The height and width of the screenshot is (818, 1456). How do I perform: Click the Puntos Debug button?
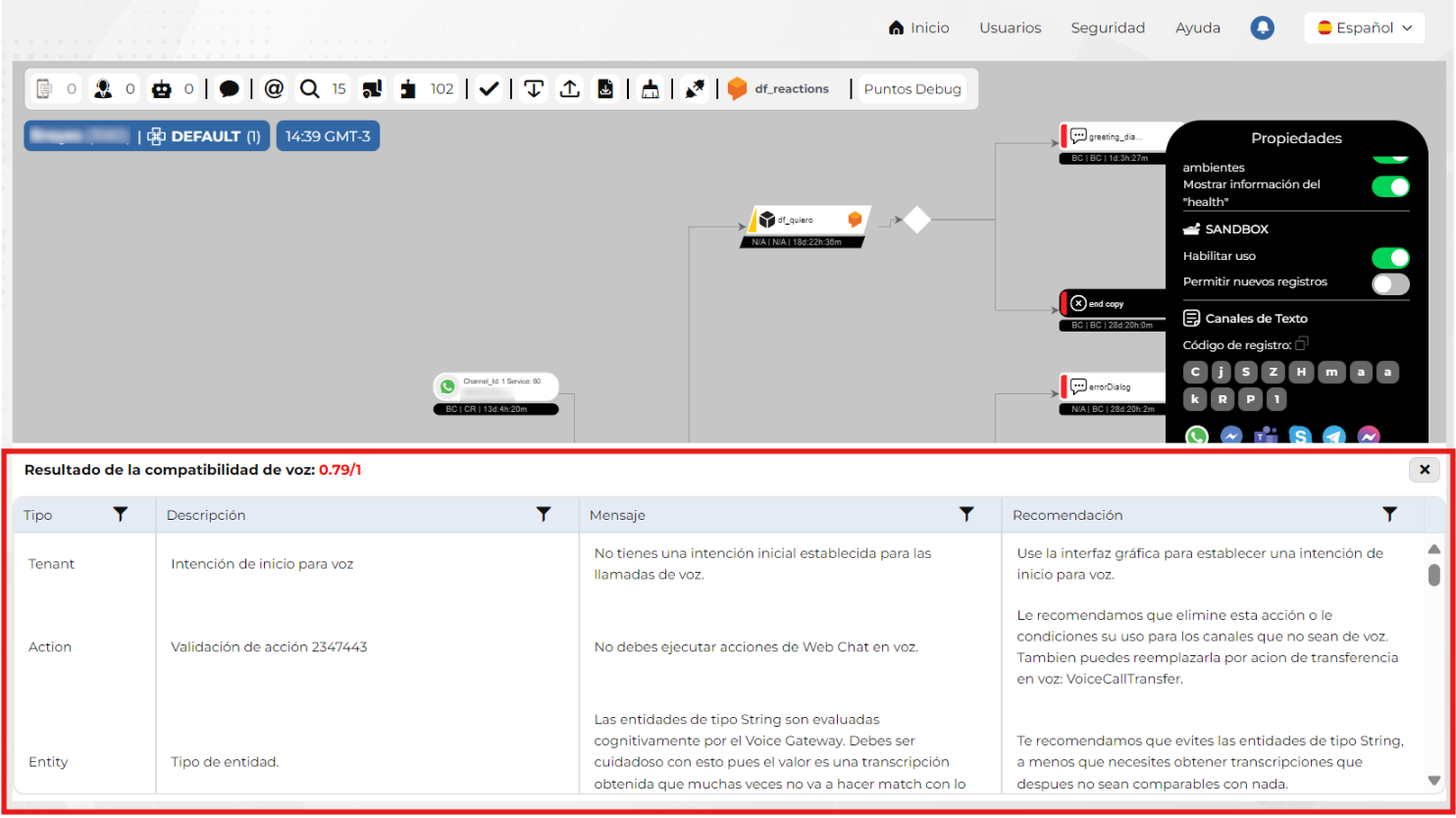(912, 89)
